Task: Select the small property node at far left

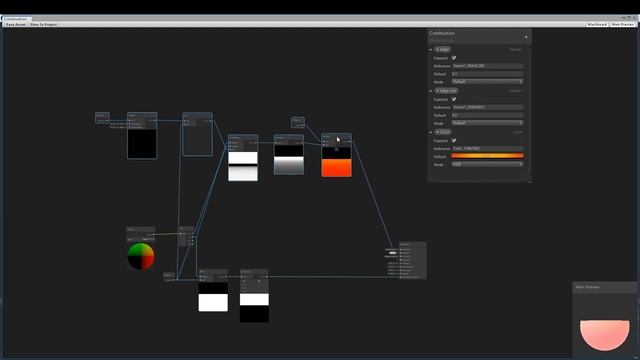Action: tap(102, 118)
